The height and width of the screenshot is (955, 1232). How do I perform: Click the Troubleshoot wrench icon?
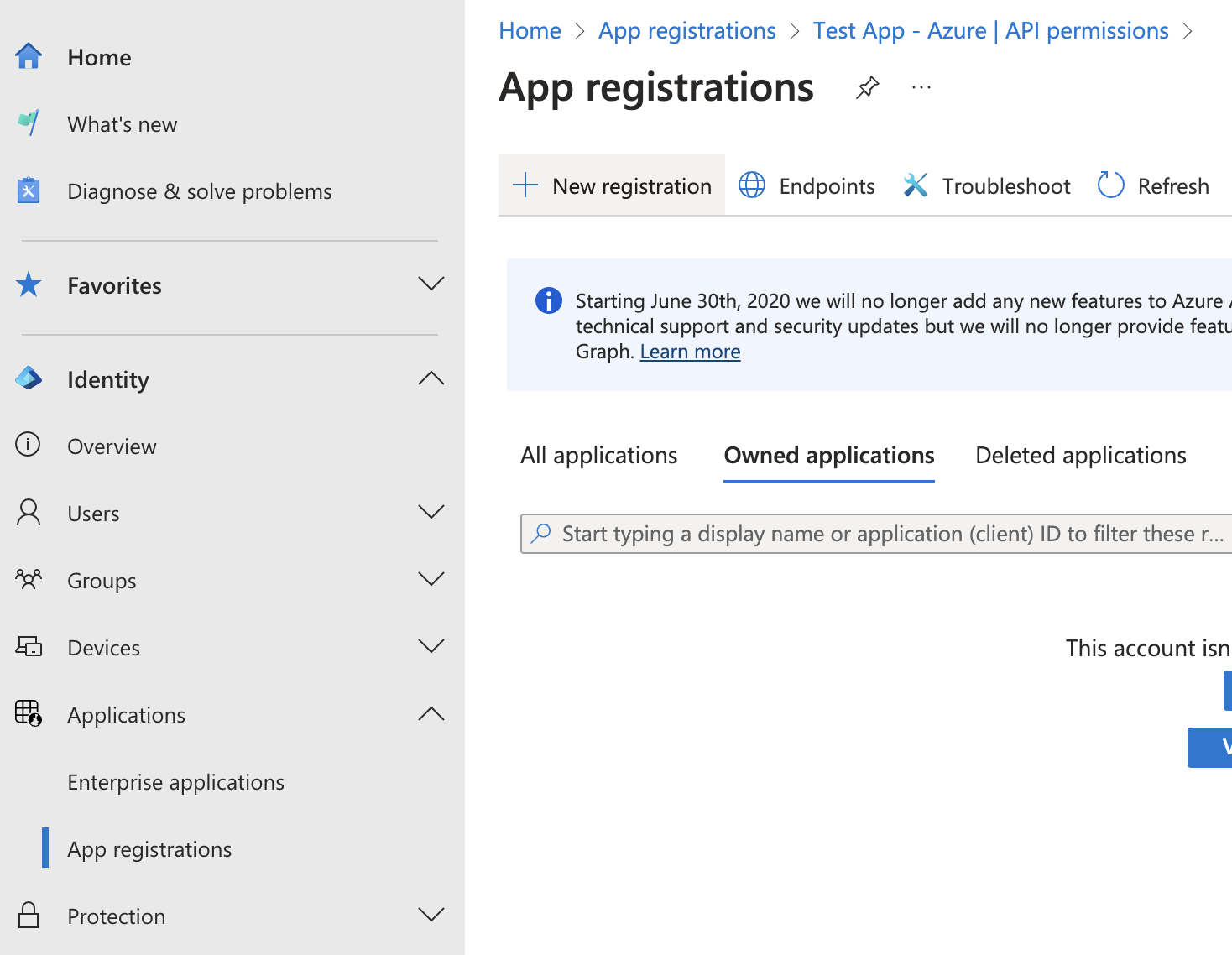pos(915,185)
